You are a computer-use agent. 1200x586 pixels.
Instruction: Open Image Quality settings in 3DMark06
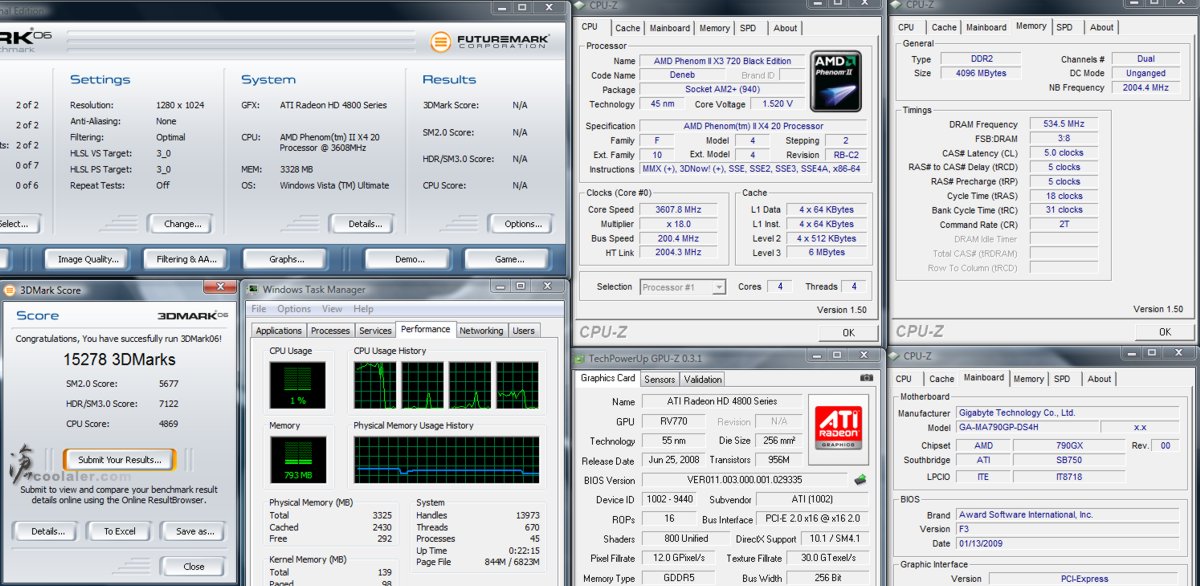coord(88,259)
